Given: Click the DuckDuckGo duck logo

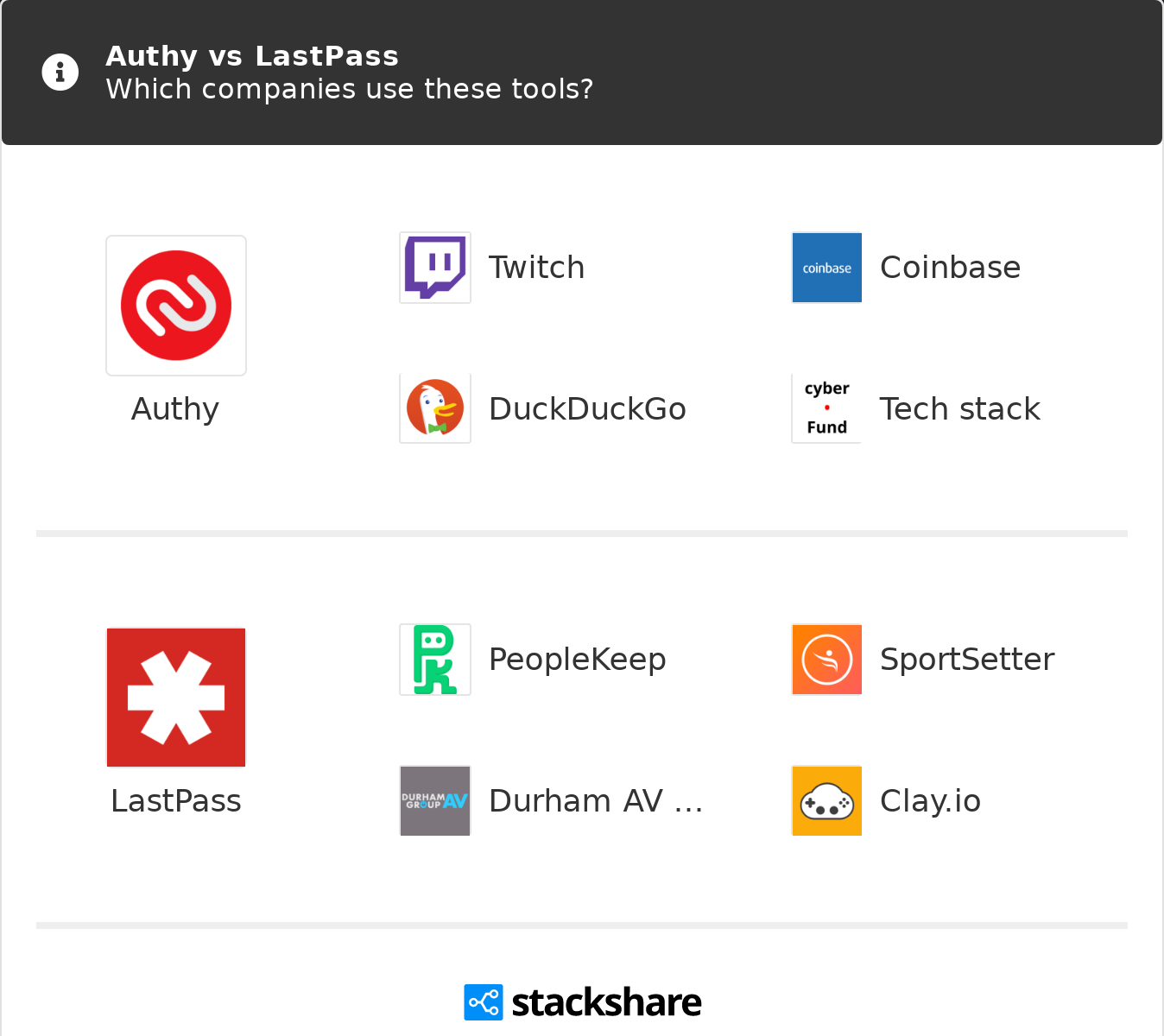Looking at the screenshot, I should coord(435,408).
